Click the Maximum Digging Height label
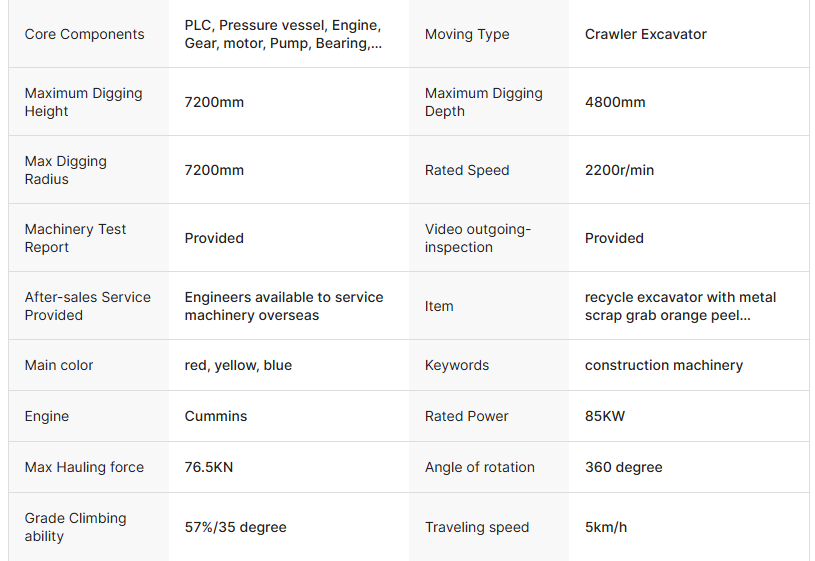 click(x=83, y=102)
